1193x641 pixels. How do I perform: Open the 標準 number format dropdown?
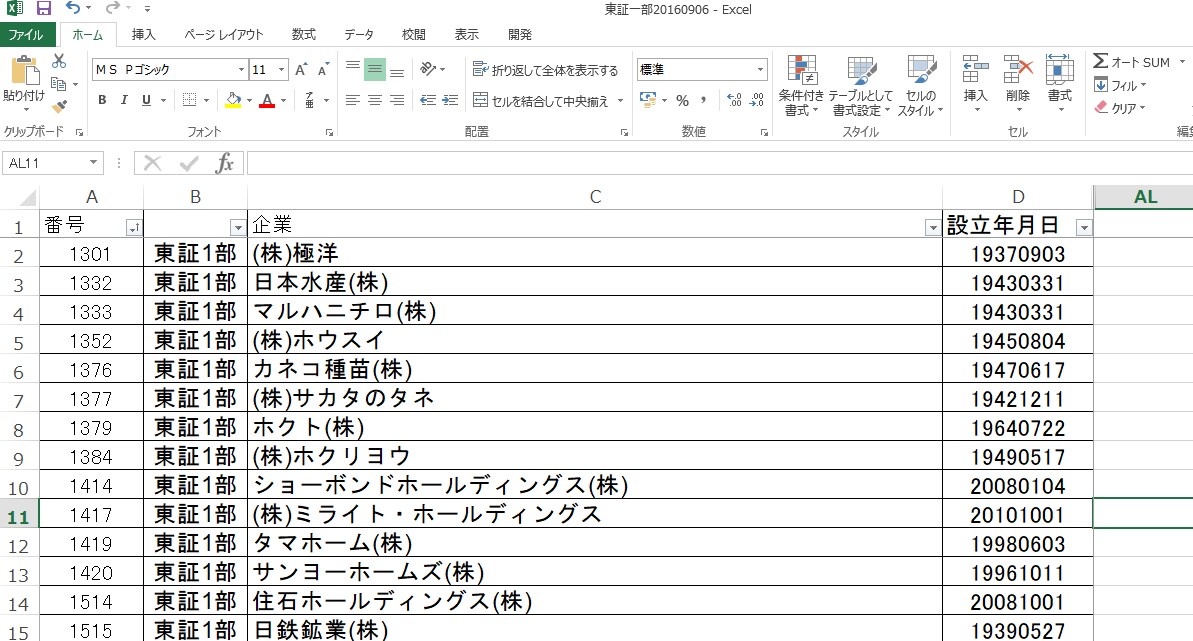click(760, 69)
